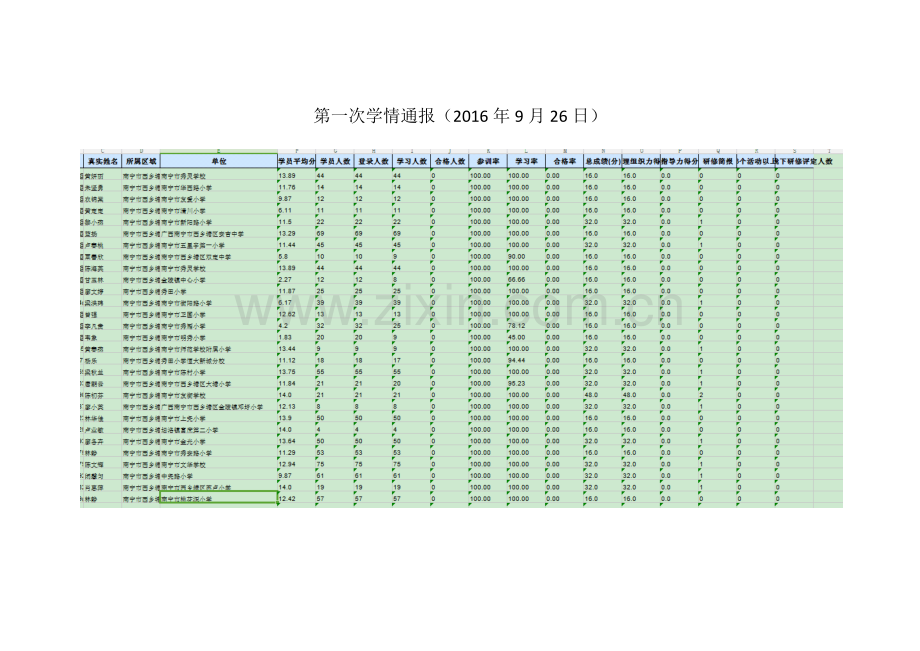Click the 学习人数 column header
The width and height of the screenshot is (920, 651).
411,161
